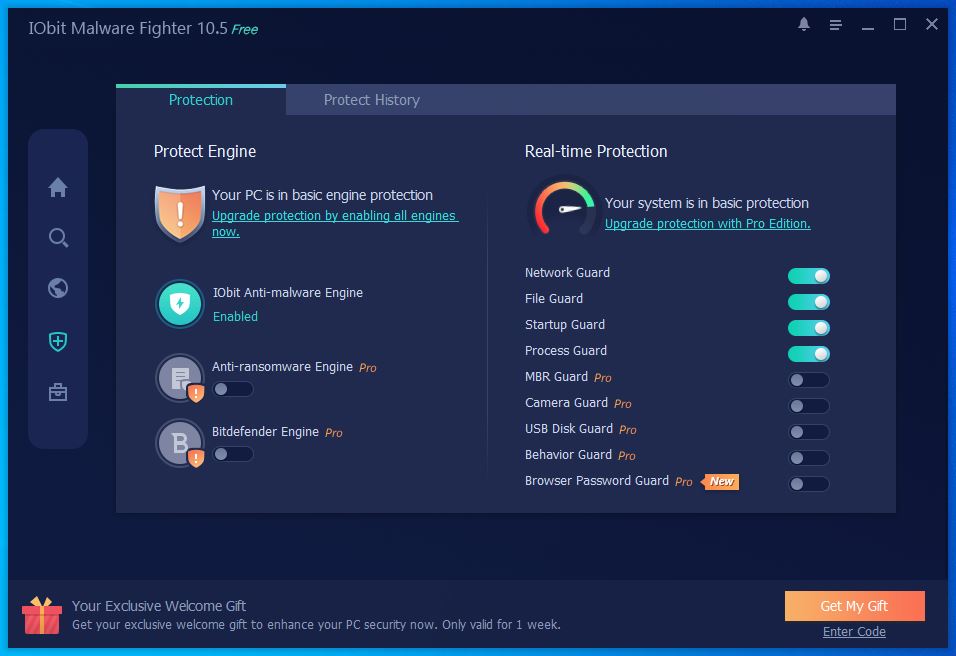Turn off File Guard toggle
The image size is (956, 656).
pos(808,302)
